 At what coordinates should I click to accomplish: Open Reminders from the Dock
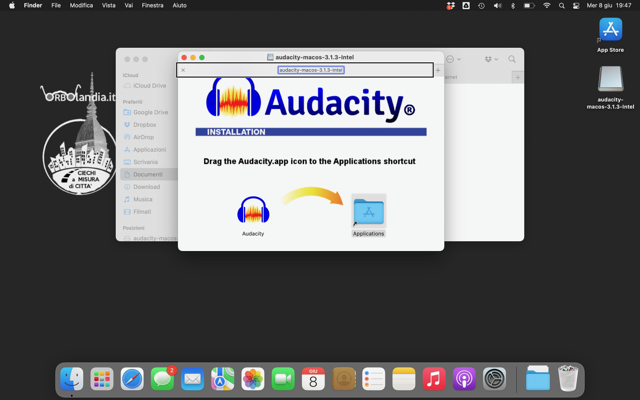373,379
